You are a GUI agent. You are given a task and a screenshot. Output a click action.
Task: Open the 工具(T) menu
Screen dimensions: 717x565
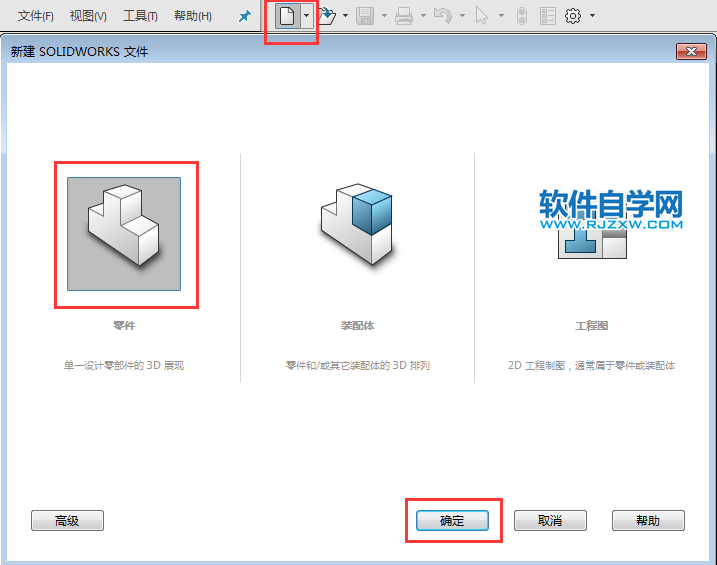tap(140, 16)
